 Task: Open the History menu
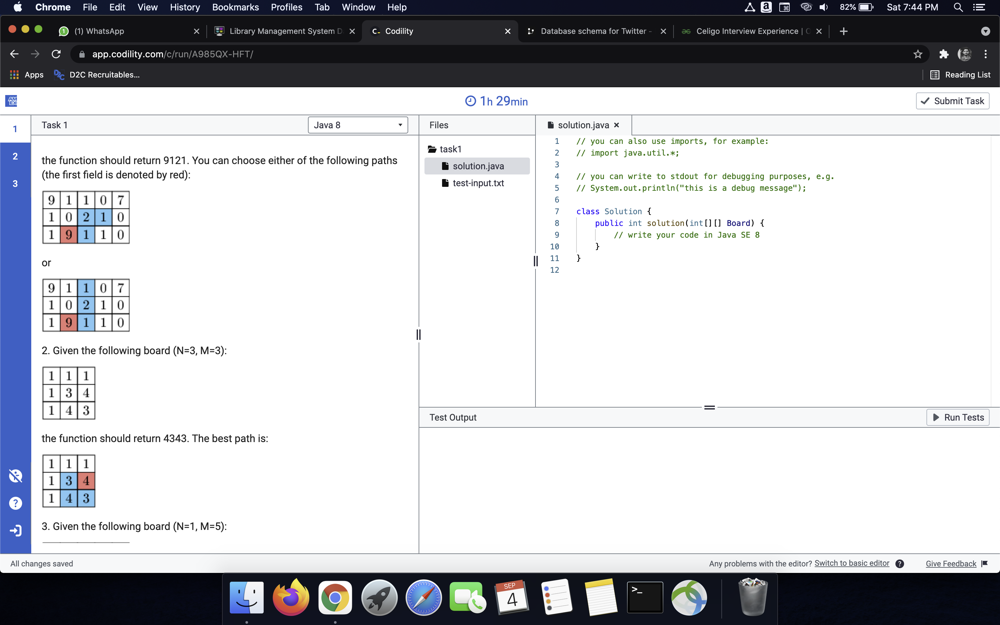(x=184, y=7)
